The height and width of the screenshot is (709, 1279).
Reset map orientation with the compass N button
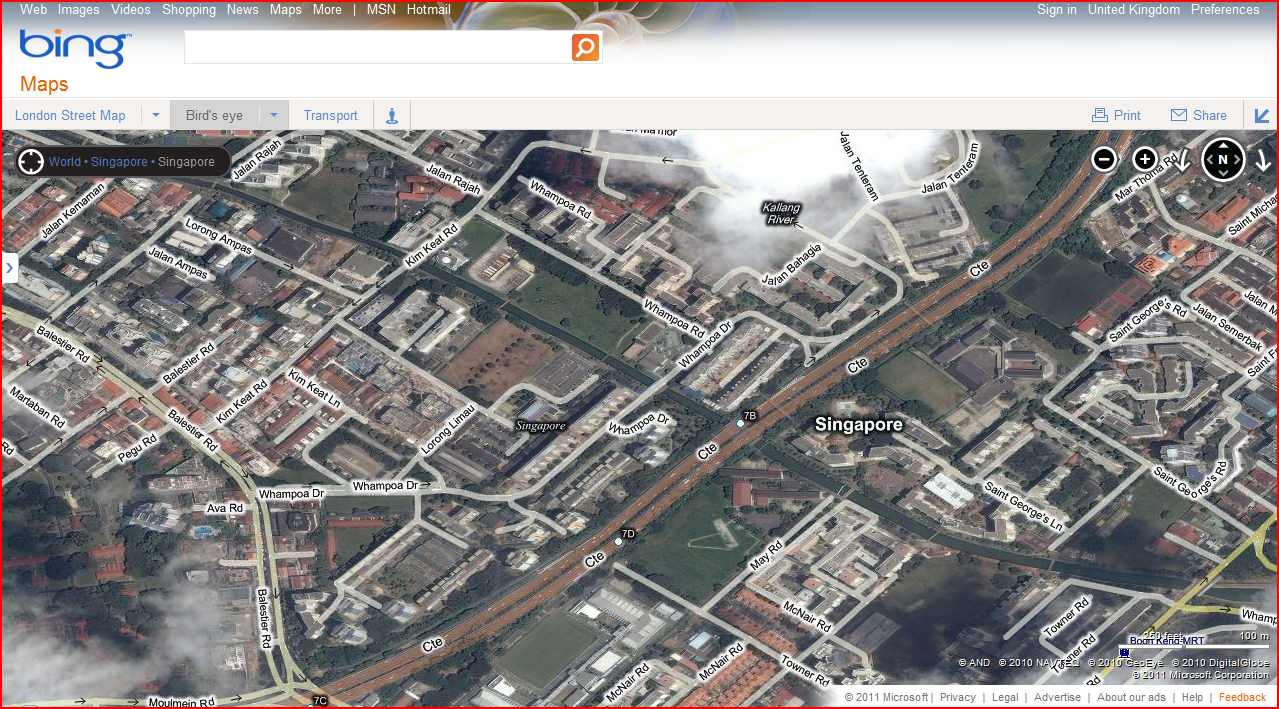pos(1223,159)
